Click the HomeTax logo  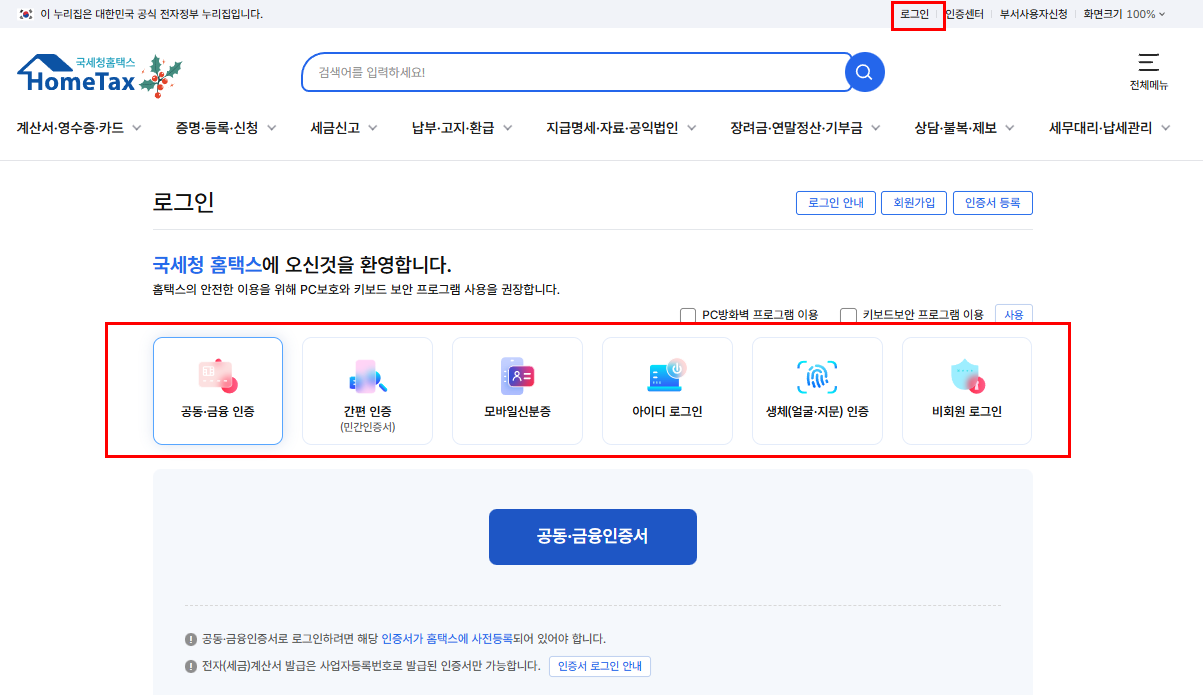(99, 74)
